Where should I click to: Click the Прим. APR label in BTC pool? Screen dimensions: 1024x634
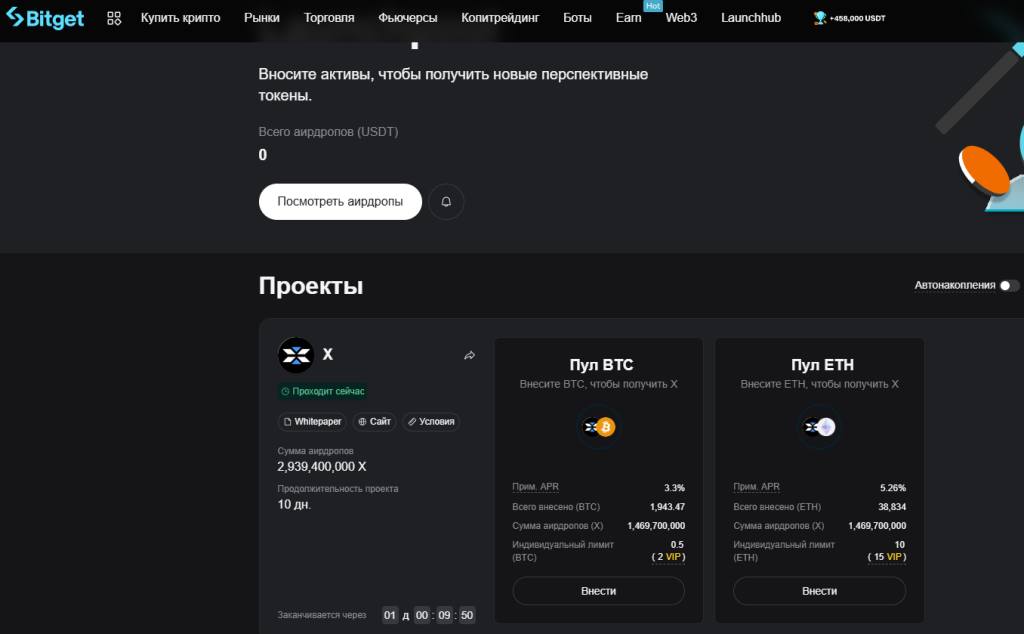[x=536, y=487]
